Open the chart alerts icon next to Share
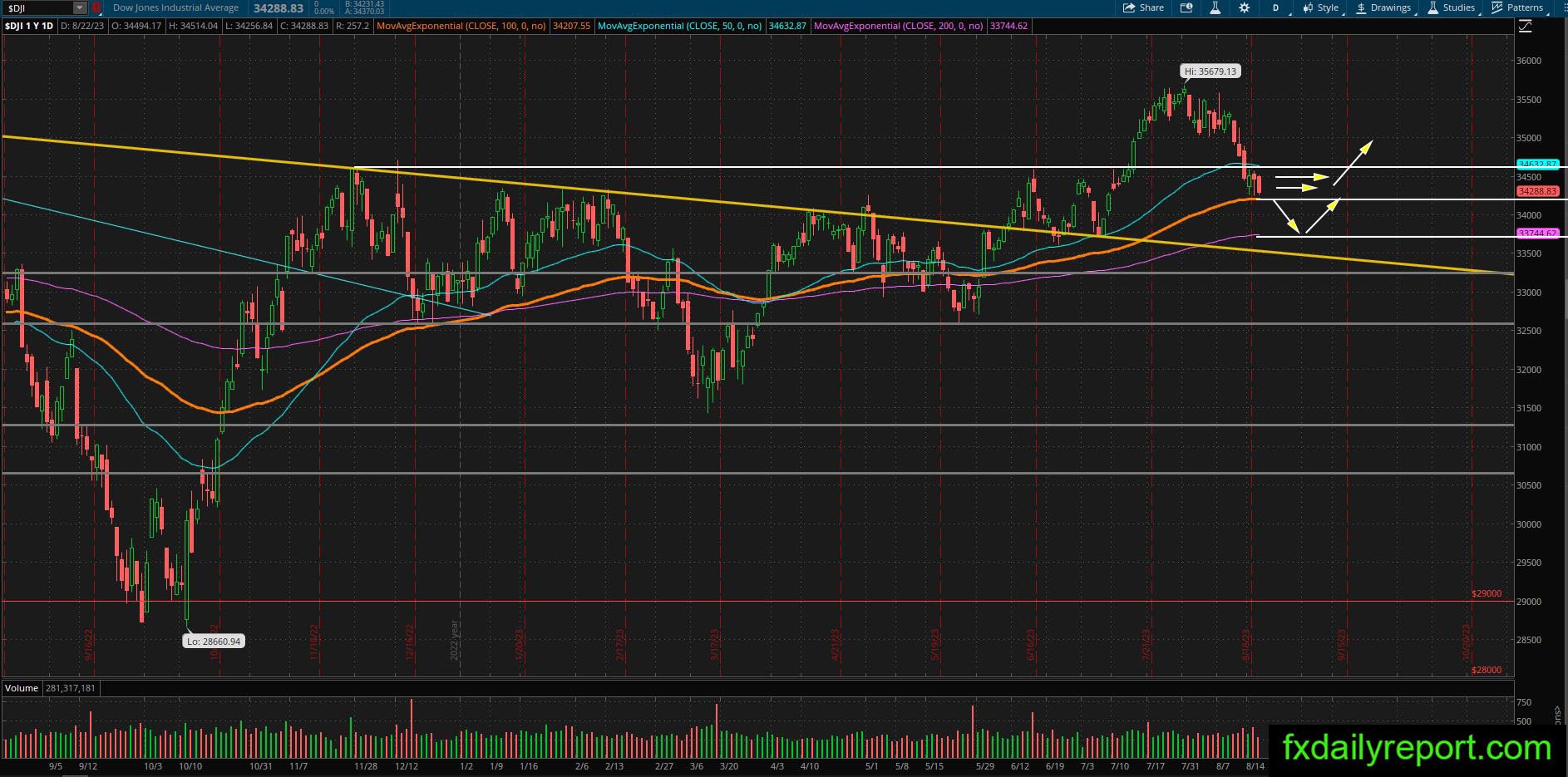The width and height of the screenshot is (1568, 777). click(1186, 7)
